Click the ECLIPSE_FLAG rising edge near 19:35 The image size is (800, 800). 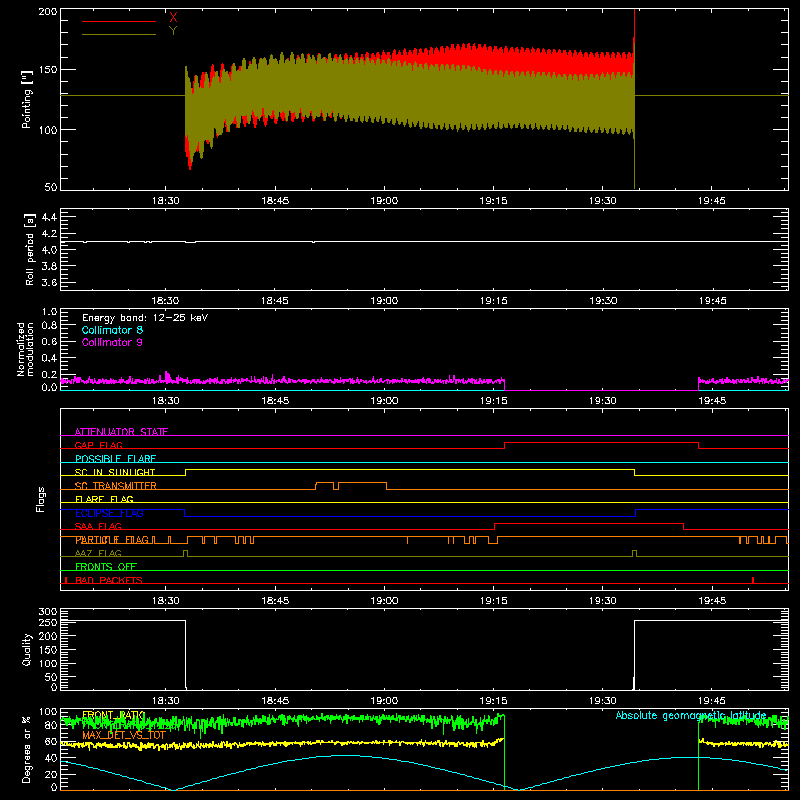point(636,513)
